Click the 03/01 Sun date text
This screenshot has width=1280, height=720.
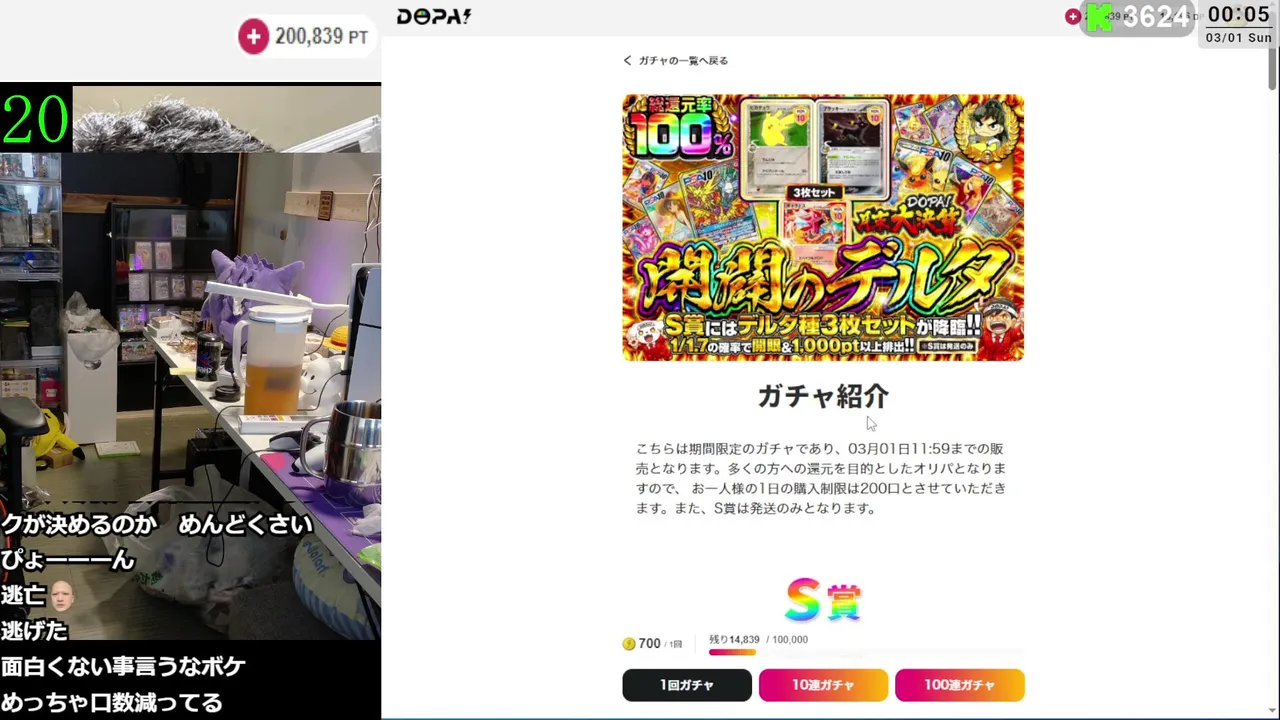click(x=1238, y=38)
